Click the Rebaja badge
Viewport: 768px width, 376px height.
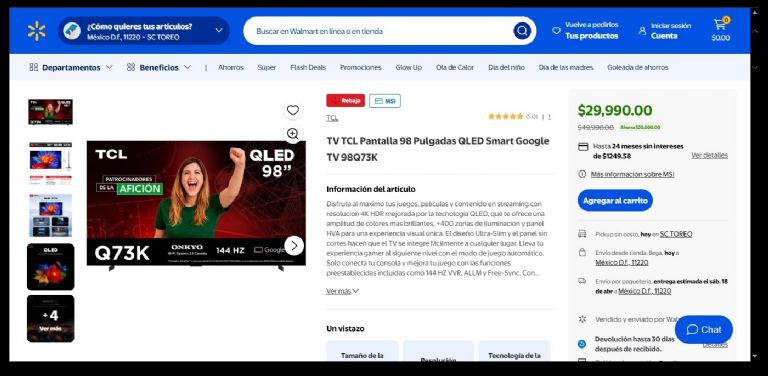click(x=345, y=101)
